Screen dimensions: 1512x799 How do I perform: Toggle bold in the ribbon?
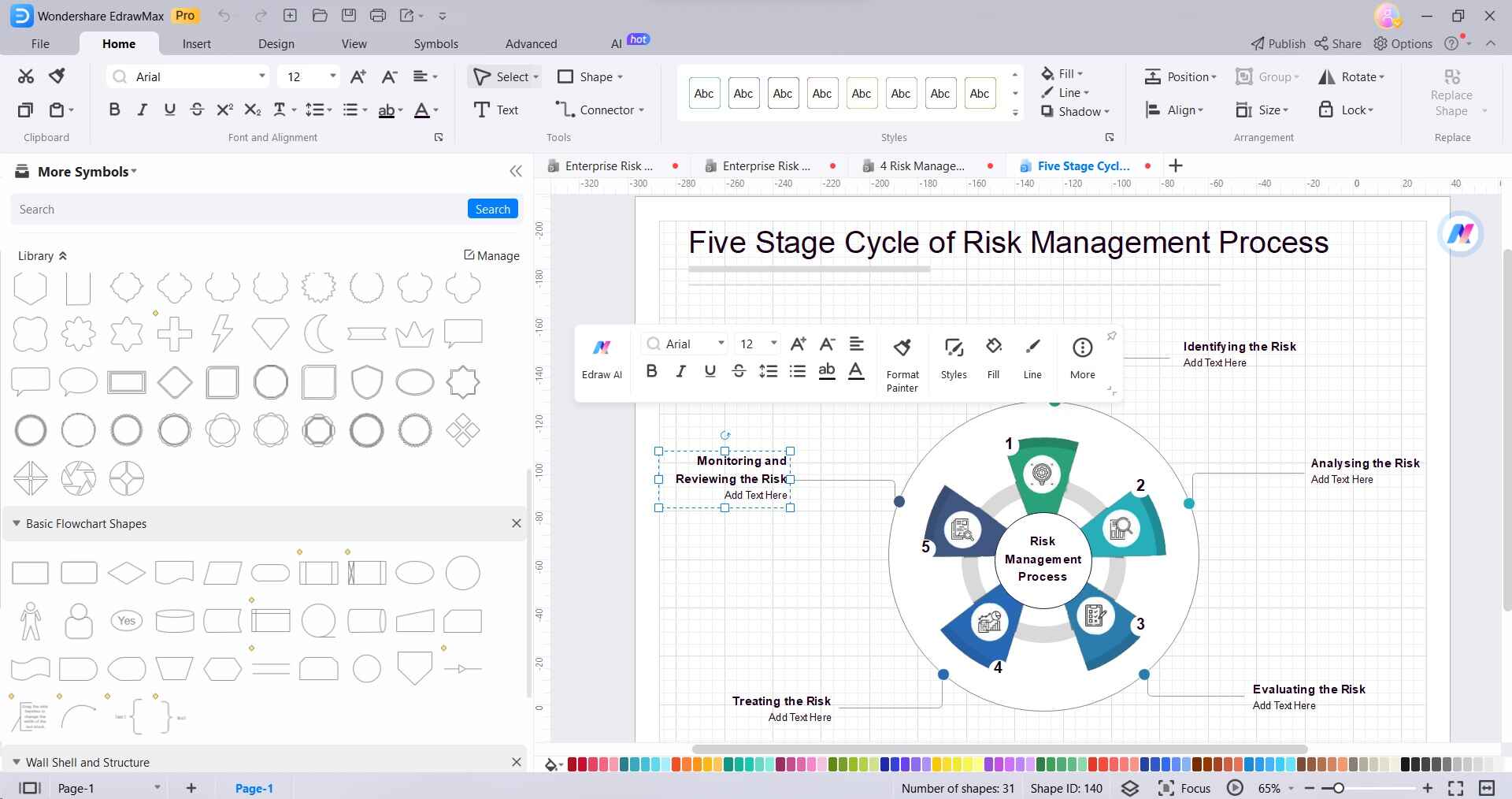tap(114, 110)
